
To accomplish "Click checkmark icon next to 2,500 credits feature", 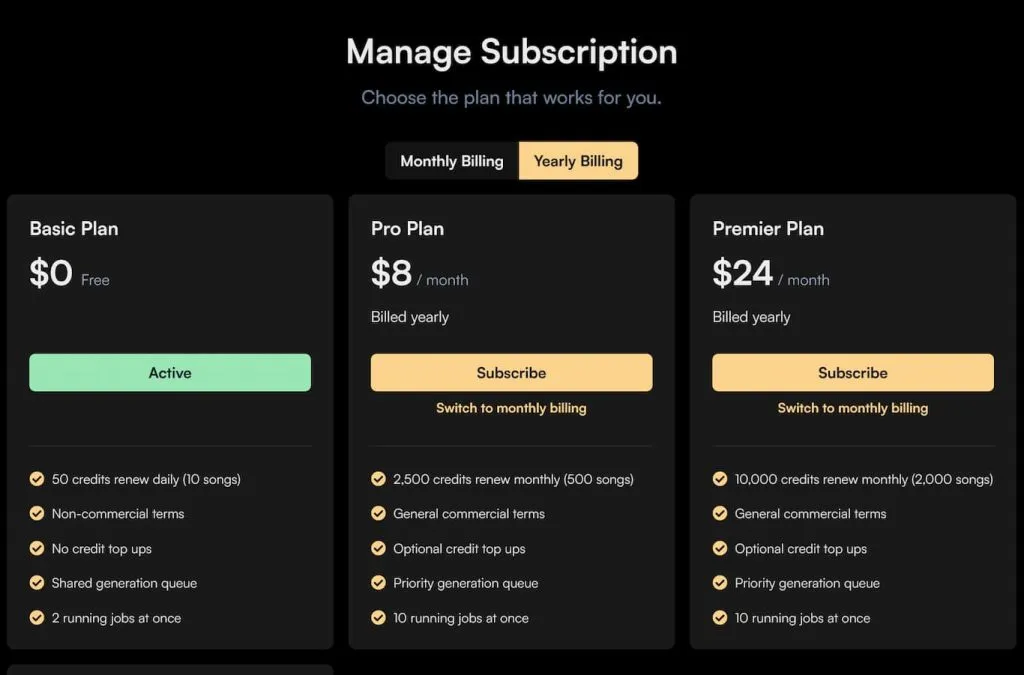I will coord(378,479).
